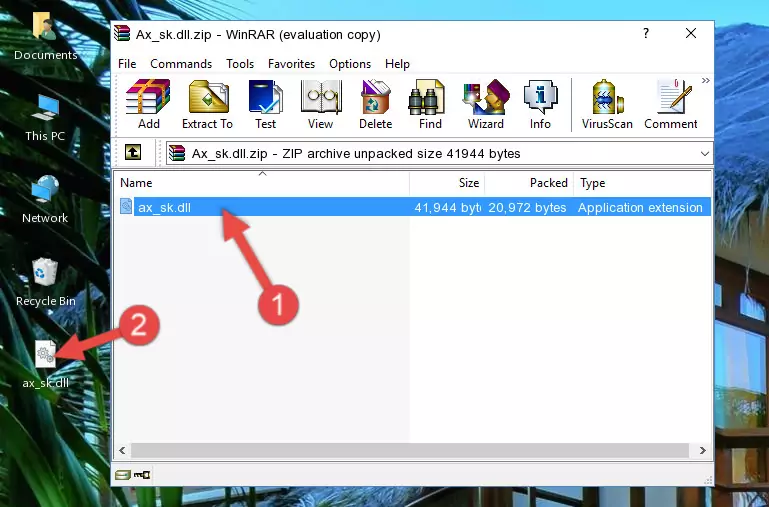Open the Find binoculars tool
The width and height of the screenshot is (769, 507).
430,104
